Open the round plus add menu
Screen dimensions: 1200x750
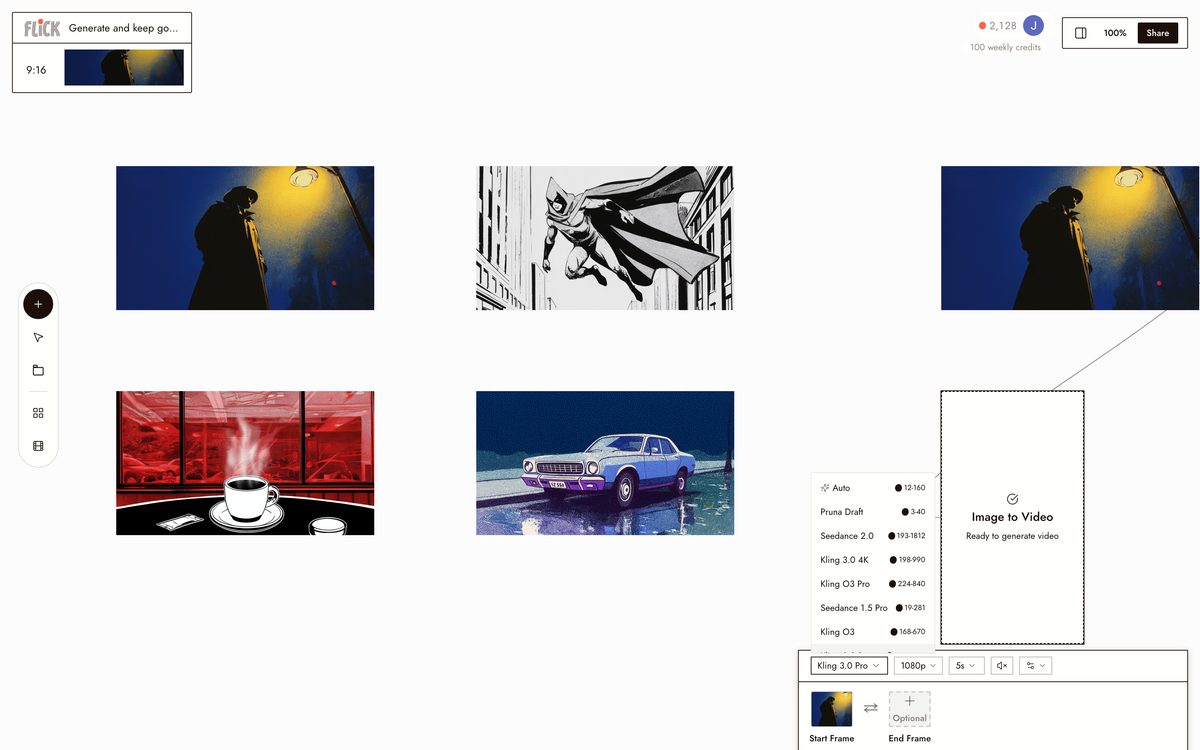[x=38, y=304]
